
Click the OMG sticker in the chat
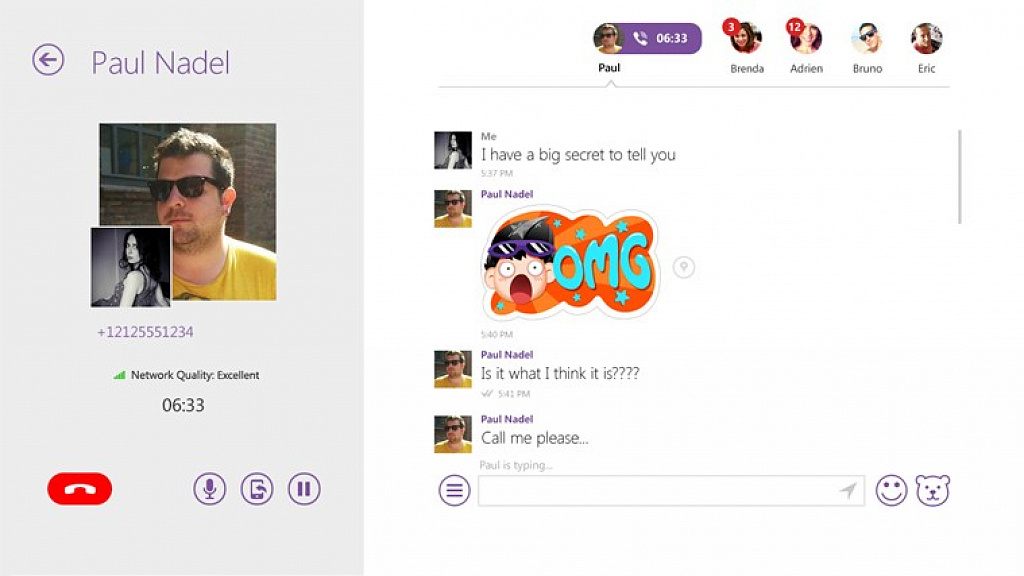(x=570, y=263)
